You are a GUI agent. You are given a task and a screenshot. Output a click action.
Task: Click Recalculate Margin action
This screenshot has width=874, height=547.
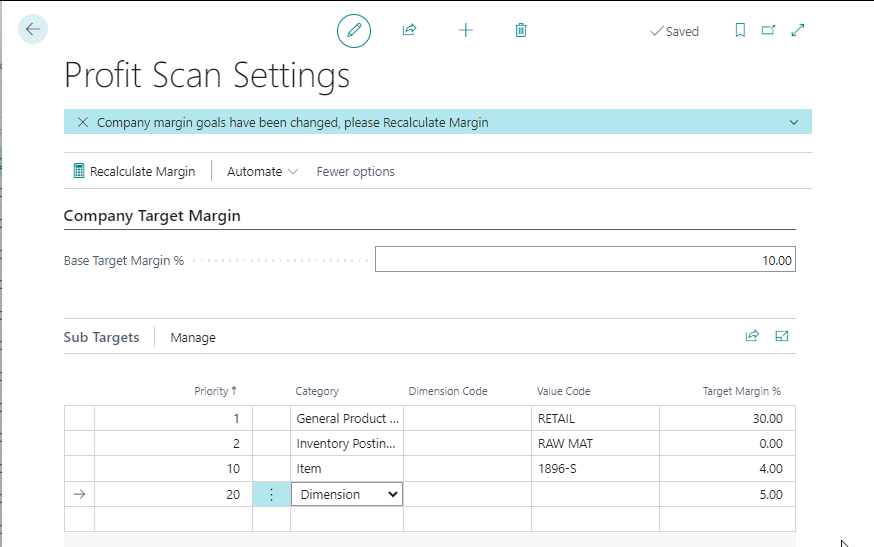134,171
